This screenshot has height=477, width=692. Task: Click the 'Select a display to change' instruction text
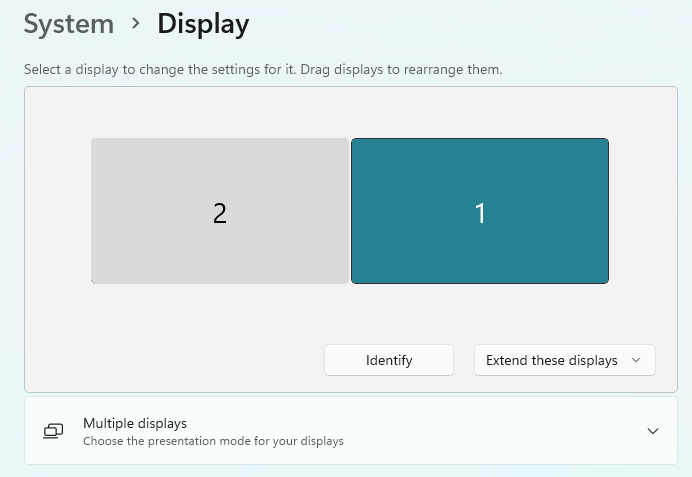[263, 69]
